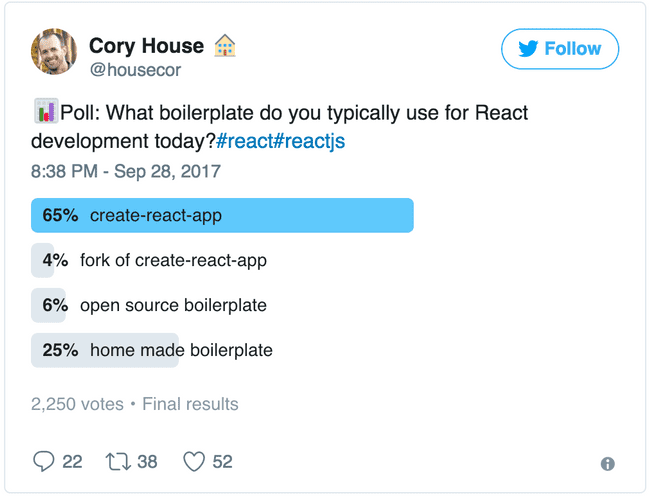Click the retweet arrows icon
Viewport: 650px width, 498px height.
click(118, 461)
